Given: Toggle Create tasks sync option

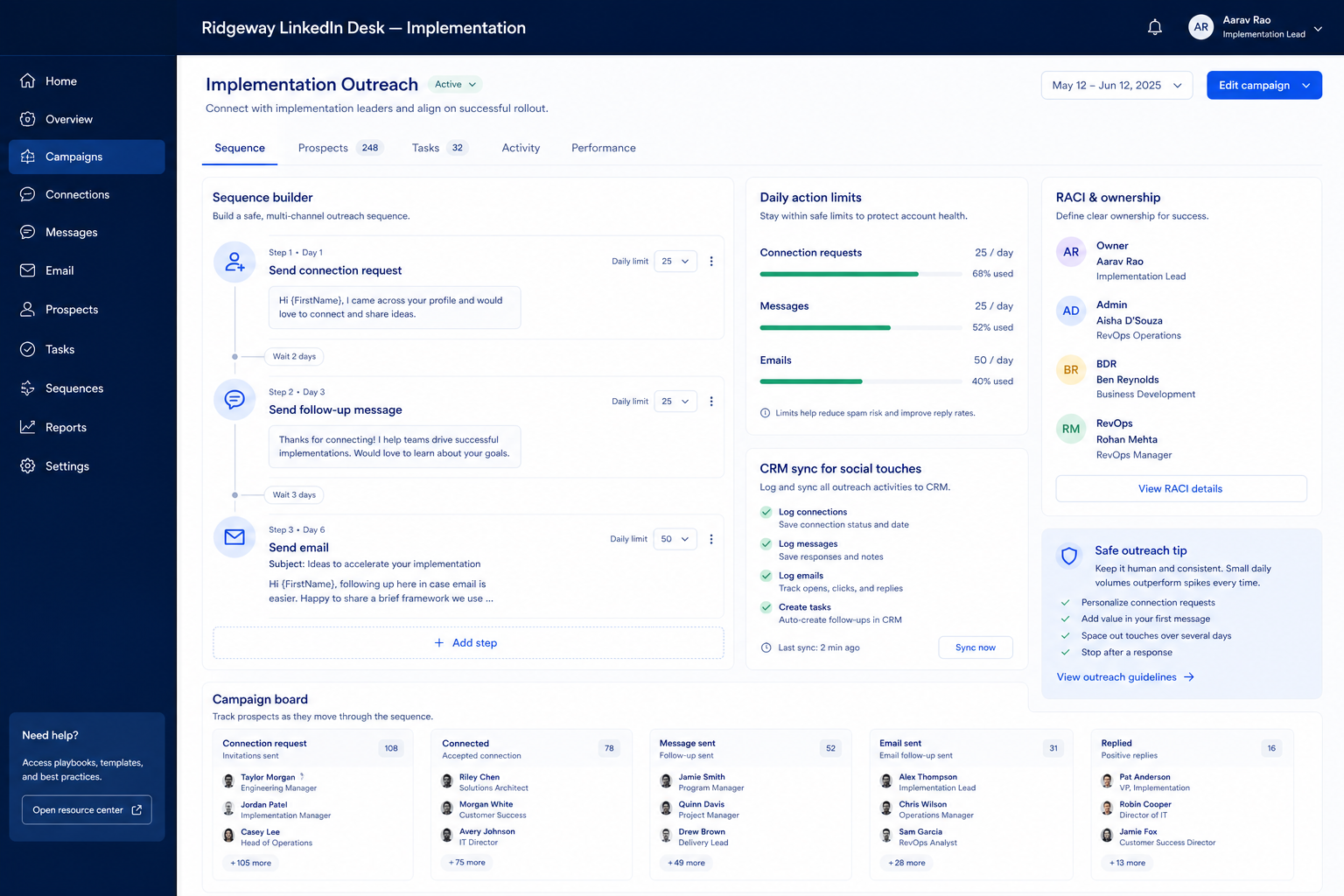Looking at the screenshot, I should coord(766,607).
